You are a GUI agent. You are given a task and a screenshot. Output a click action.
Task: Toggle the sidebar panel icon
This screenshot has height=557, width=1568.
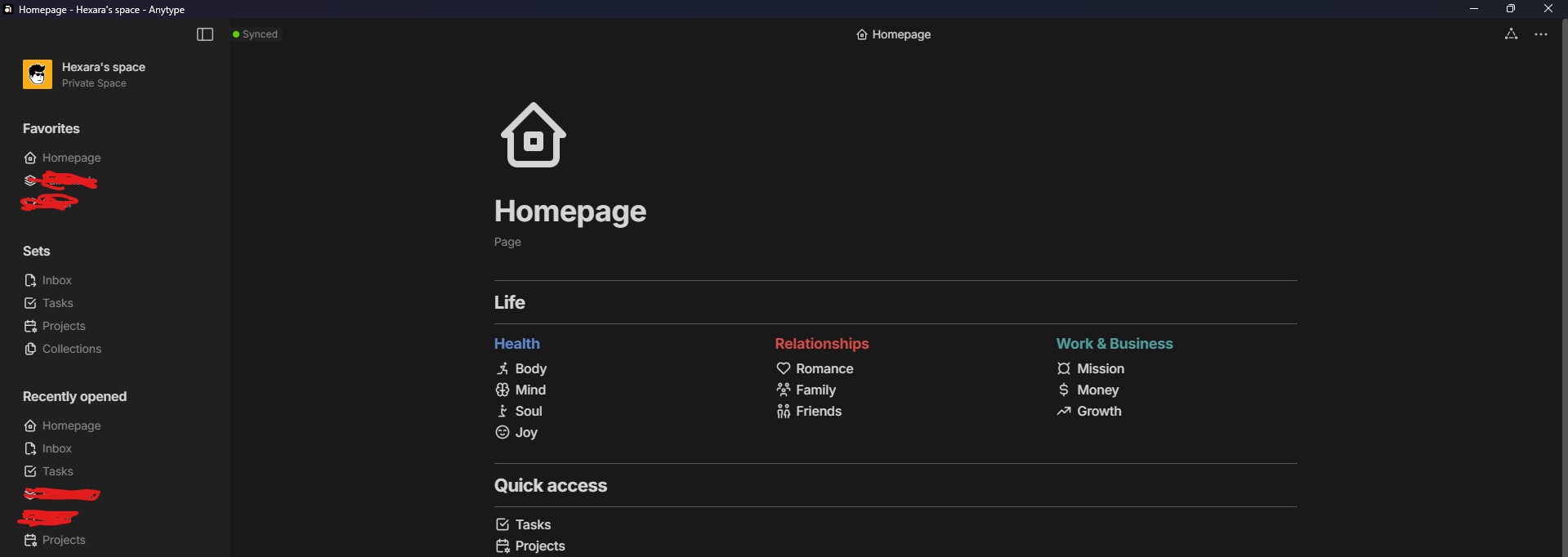click(x=205, y=34)
